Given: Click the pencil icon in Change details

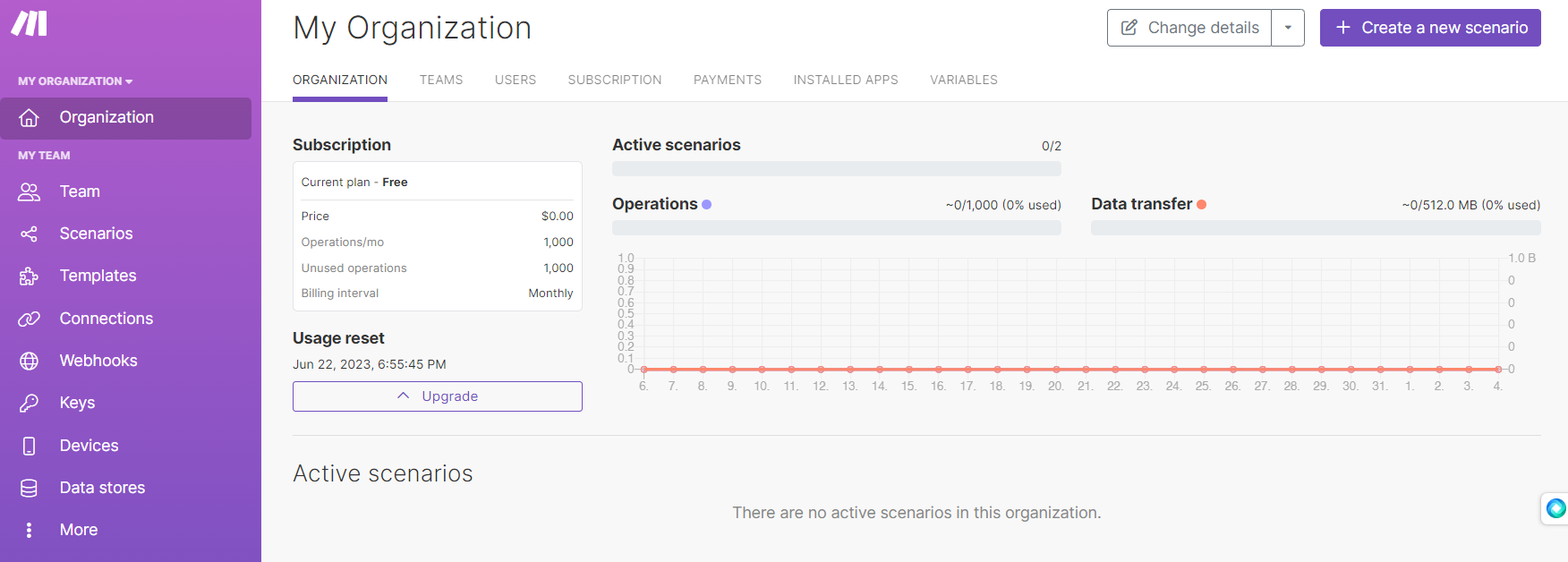Looking at the screenshot, I should [x=1129, y=28].
